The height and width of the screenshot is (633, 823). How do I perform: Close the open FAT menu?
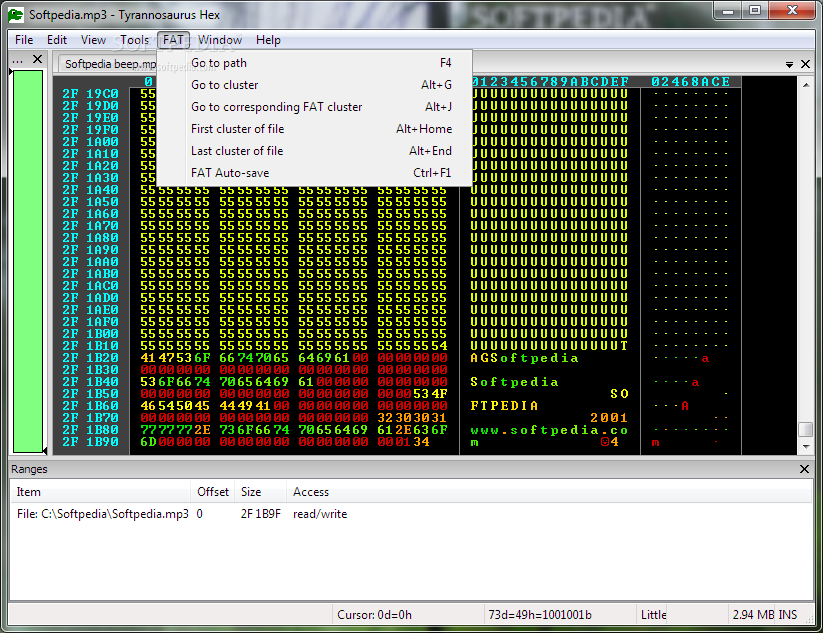173,40
